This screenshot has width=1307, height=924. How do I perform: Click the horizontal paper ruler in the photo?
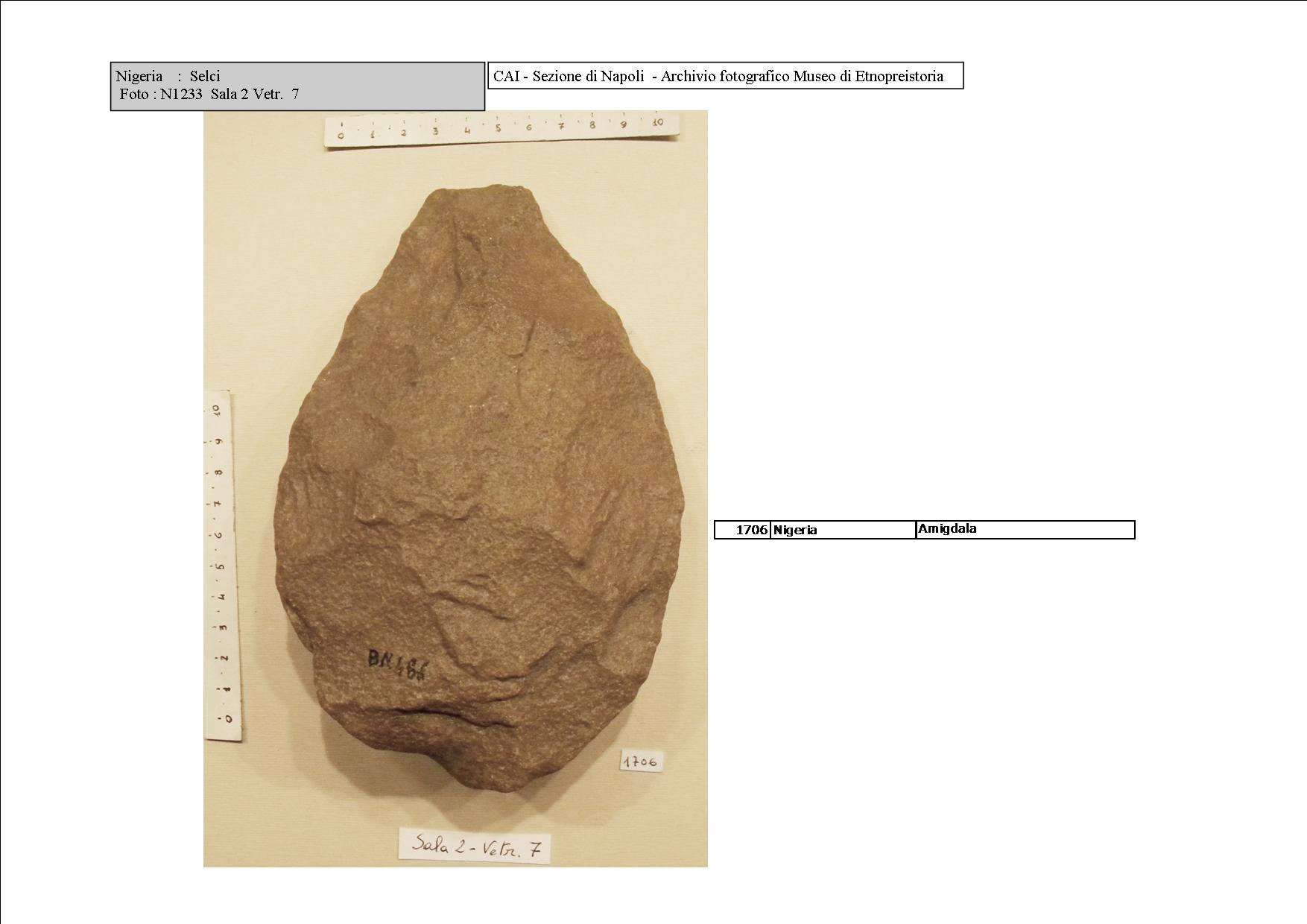502,130
